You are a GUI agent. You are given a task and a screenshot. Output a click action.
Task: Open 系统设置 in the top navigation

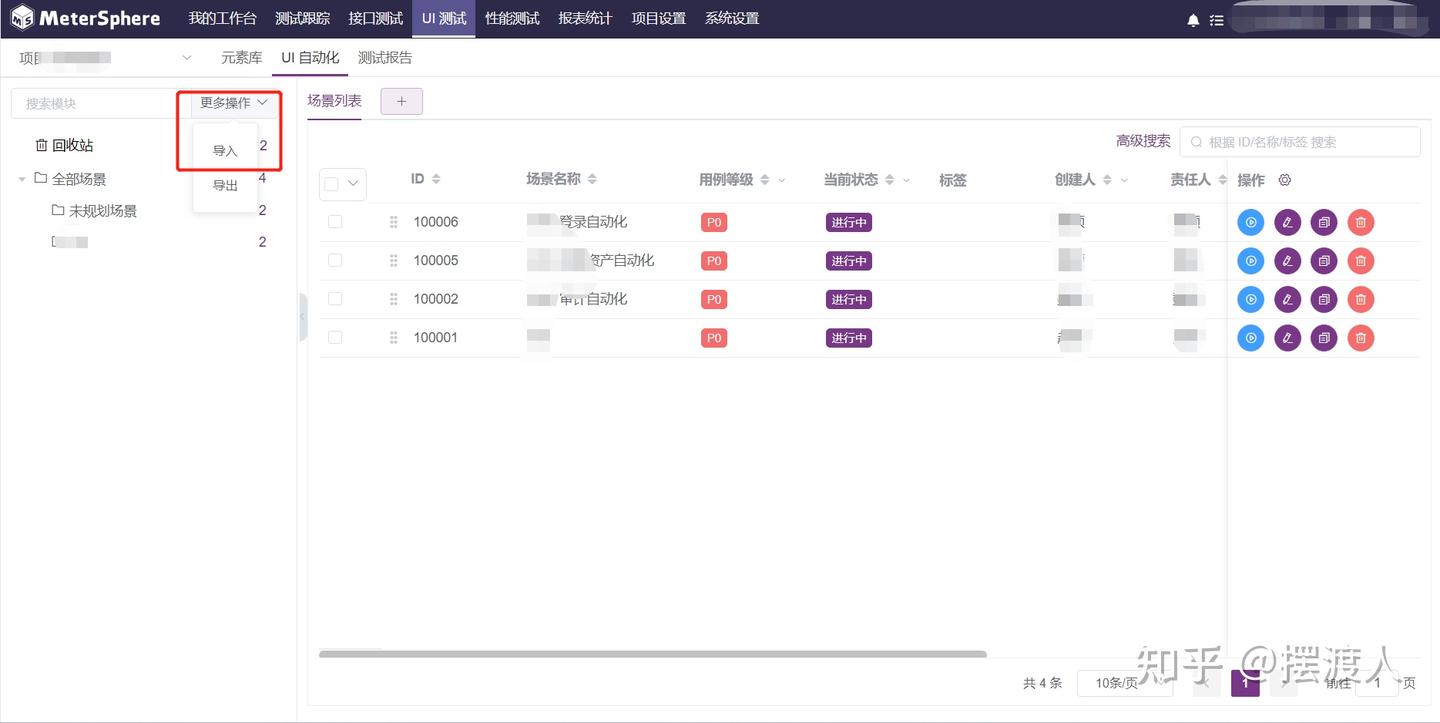732,19
